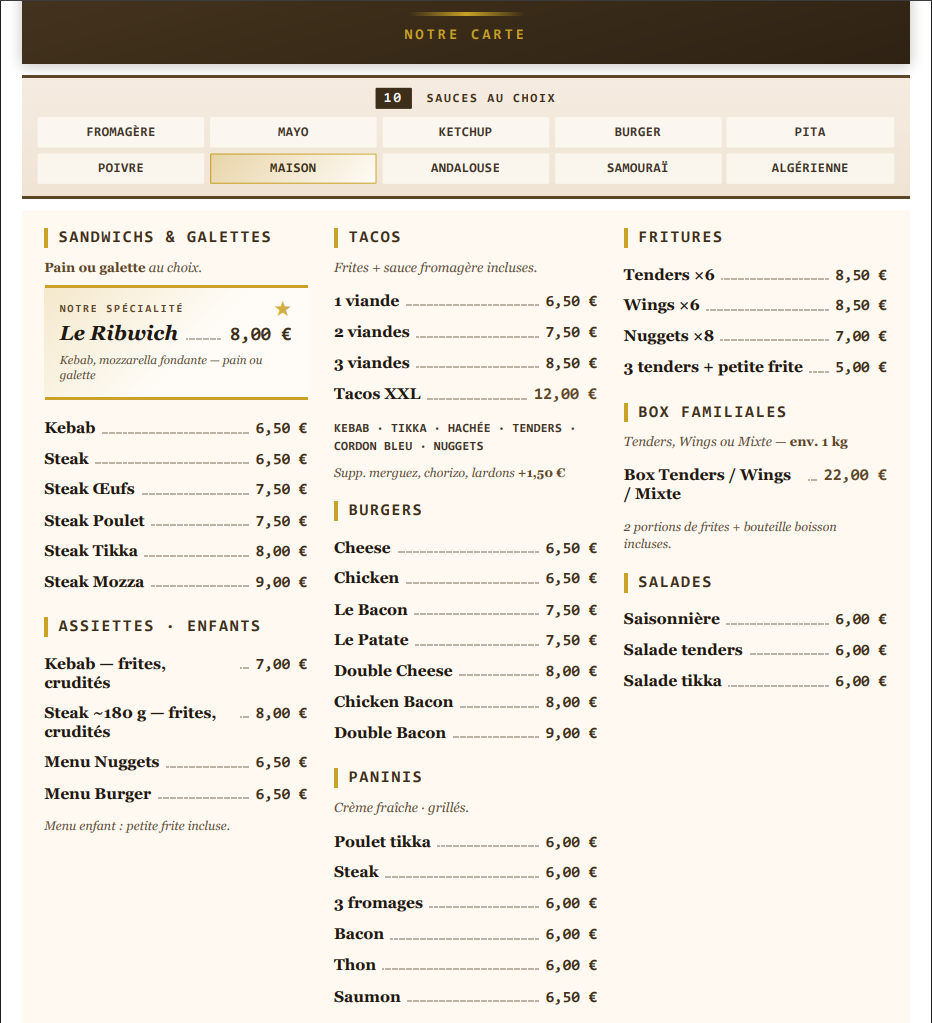Select the 'Double Cheese' burger
The height and width of the screenshot is (1023, 932).
[x=466, y=671]
